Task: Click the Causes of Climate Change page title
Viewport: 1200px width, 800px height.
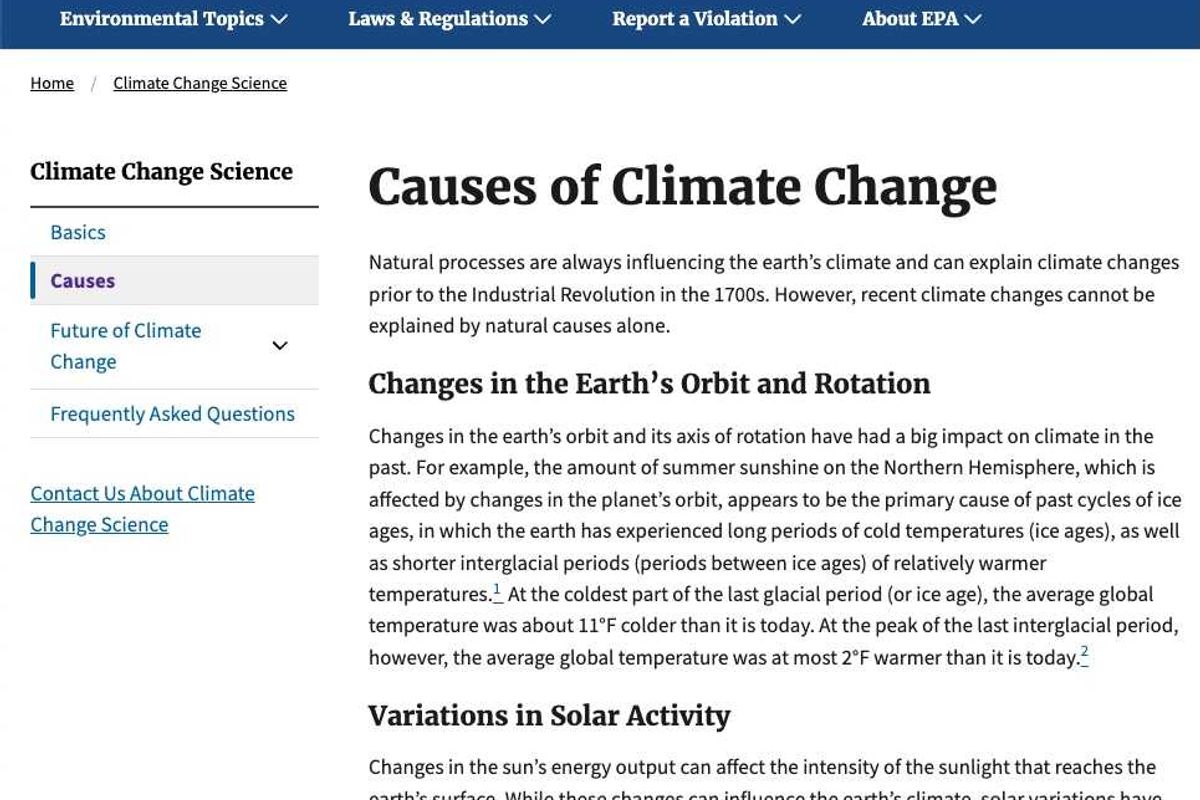Action: coord(683,186)
